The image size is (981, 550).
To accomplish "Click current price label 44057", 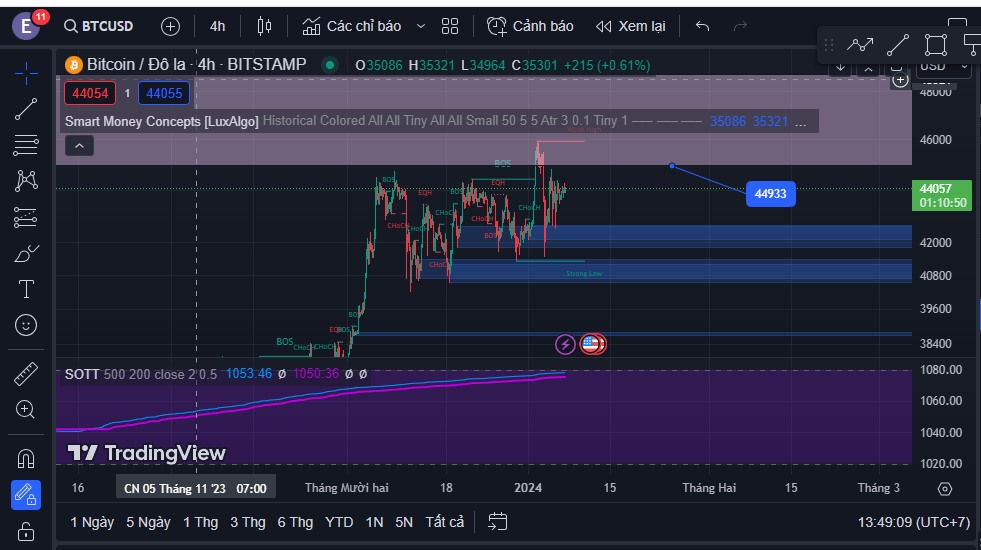I will coord(942,195).
